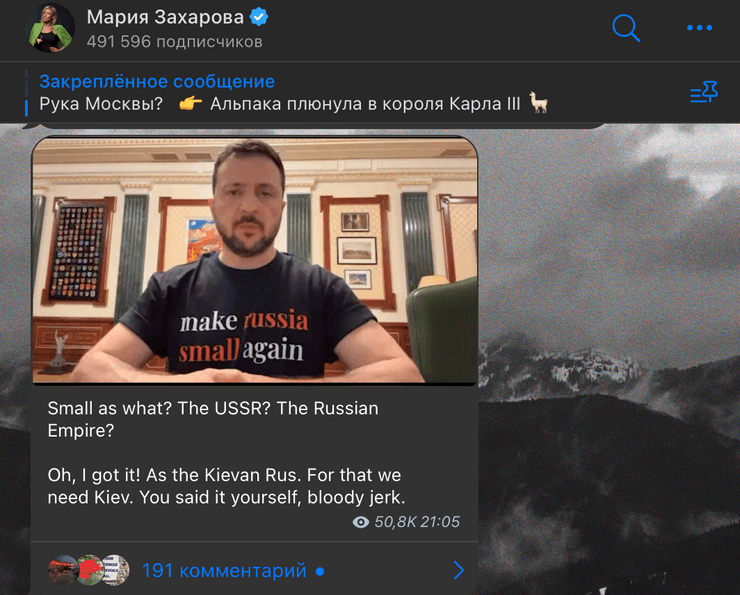Click the third commenter avatar
Image resolution: width=740 pixels, height=595 pixels.
(115, 570)
